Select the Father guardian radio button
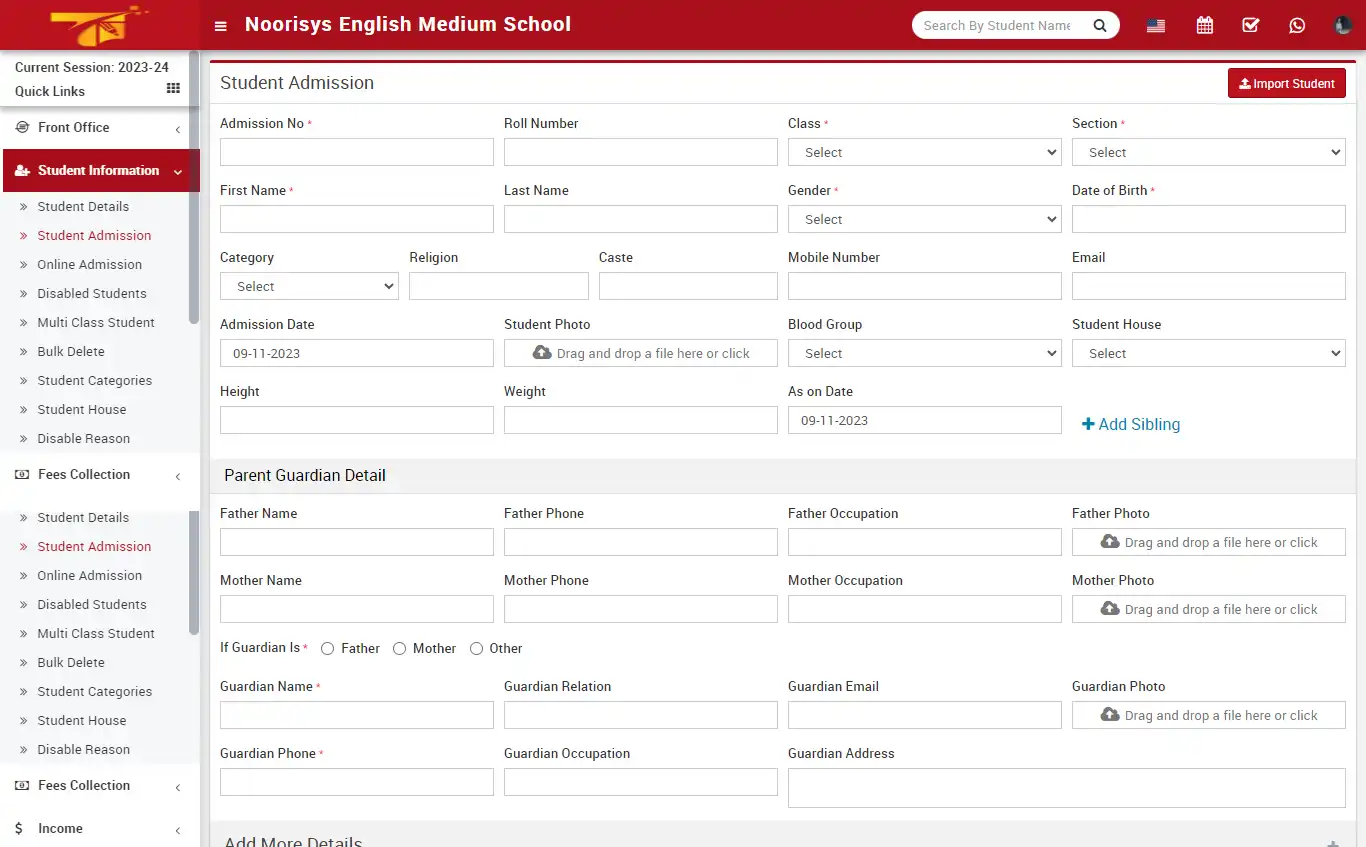 pyautogui.click(x=327, y=648)
